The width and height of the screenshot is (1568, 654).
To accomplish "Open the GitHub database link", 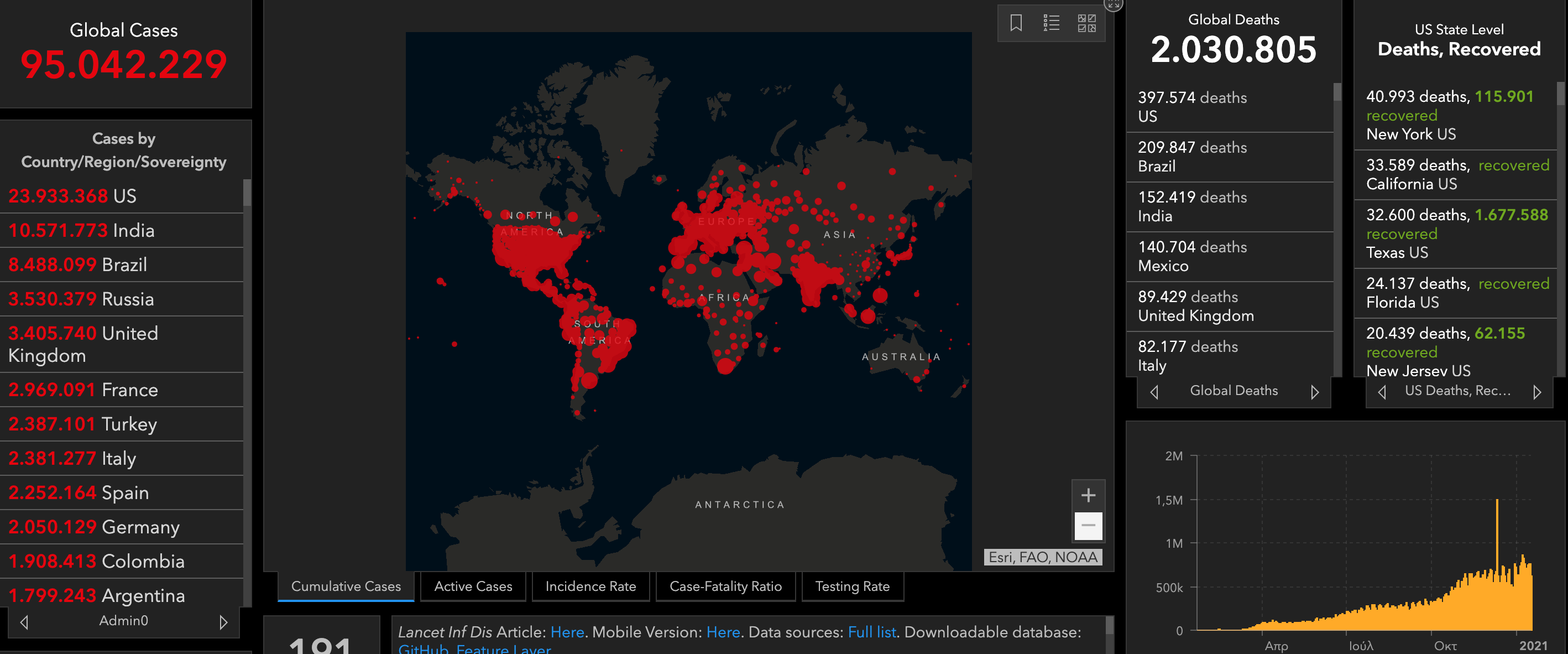I will [423, 649].
